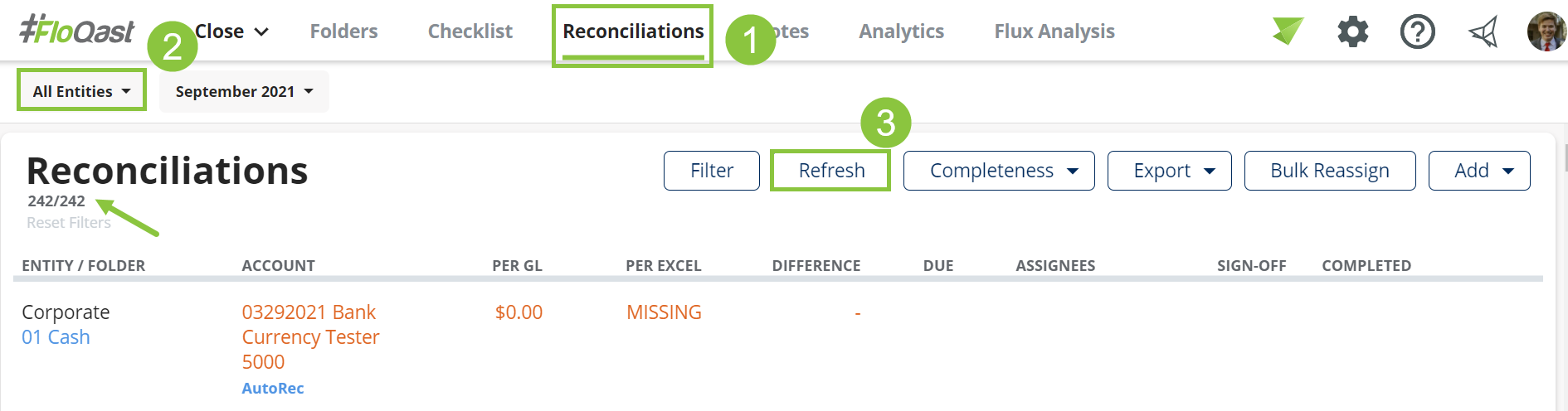Click the help question mark icon
Image resolution: width=1568 pixels, height=411 pixels.
pos(1417,32)
